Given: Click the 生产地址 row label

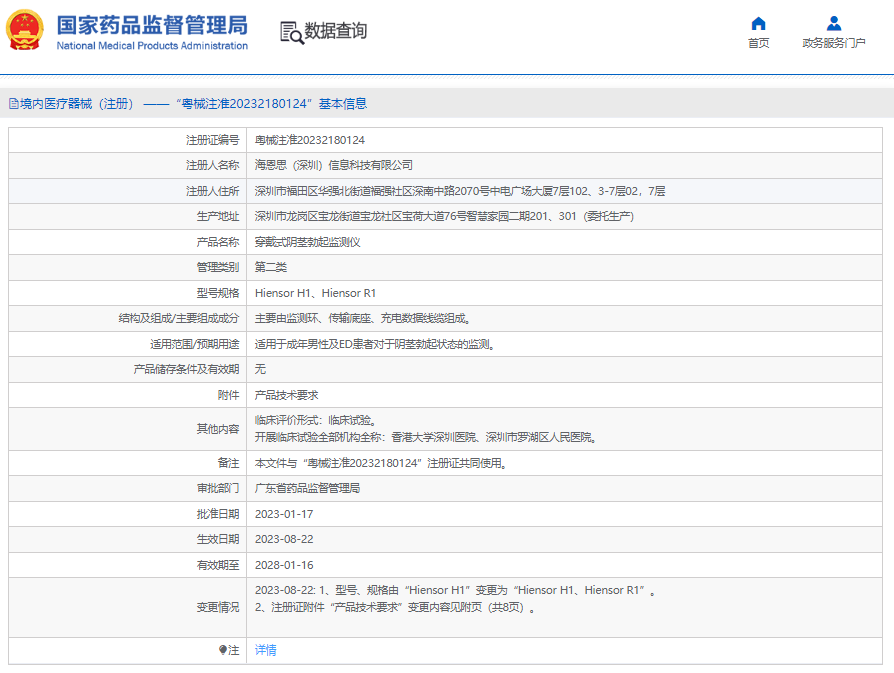Looking at the screenshot, I should [218, 216].
